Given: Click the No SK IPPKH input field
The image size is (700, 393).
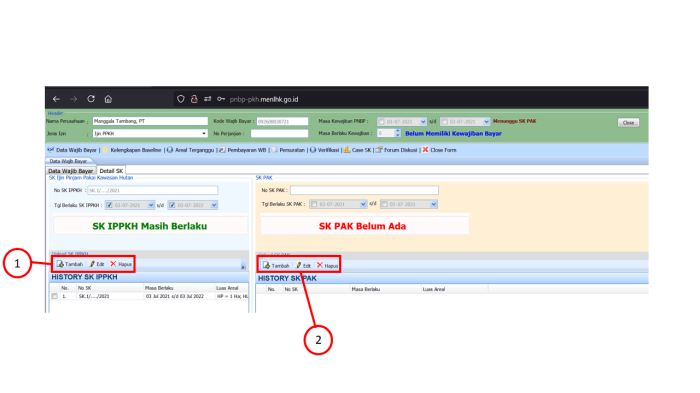Looking at the screenshot, I should (x=153, y=190).
